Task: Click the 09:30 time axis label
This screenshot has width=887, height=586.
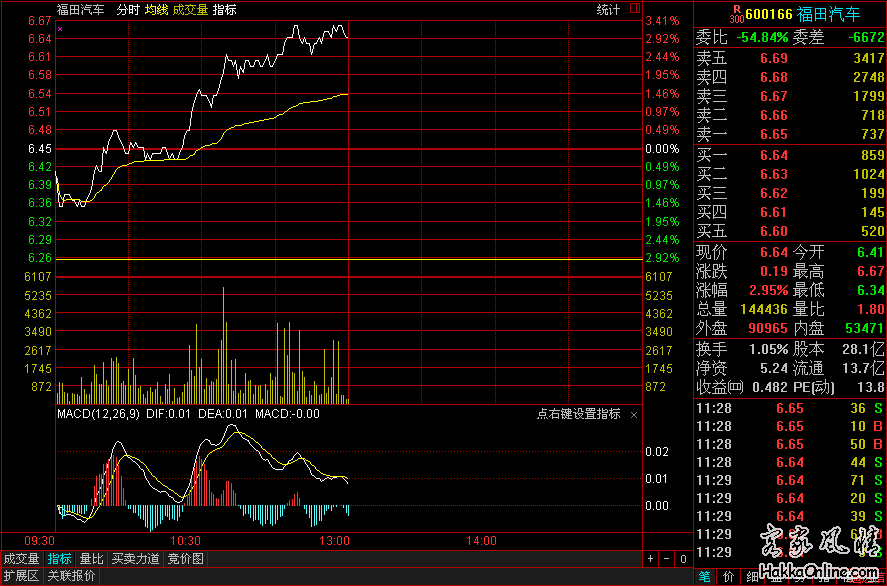Action: coord(41,541)
